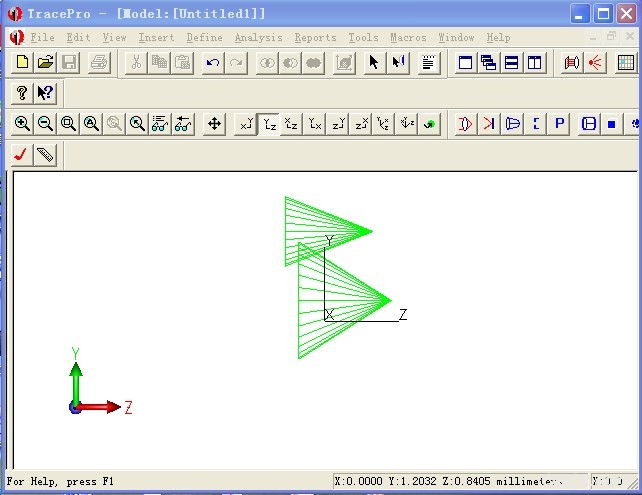Cut the selected object
Image resolution: width=642 pixels, height=495 pixels.
(136, 63)
